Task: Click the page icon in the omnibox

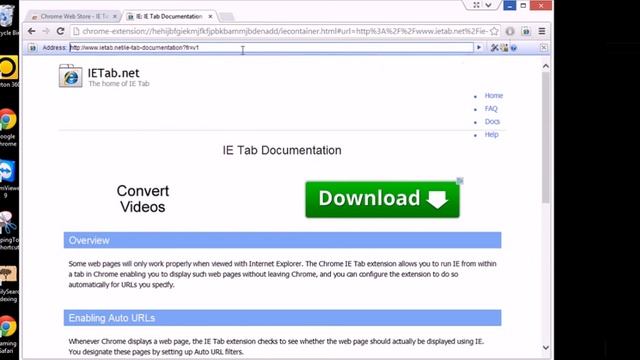Action: click(x=76, y=31)
